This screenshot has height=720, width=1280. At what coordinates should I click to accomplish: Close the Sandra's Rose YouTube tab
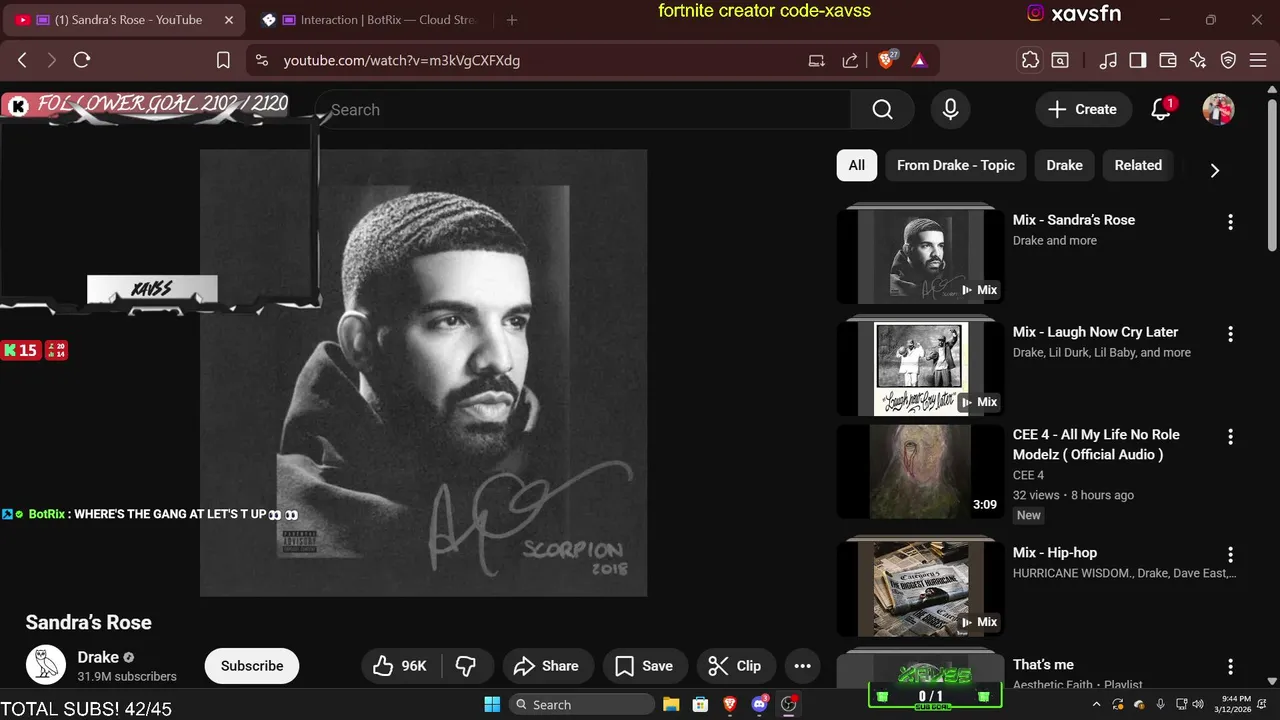(228, 20)
